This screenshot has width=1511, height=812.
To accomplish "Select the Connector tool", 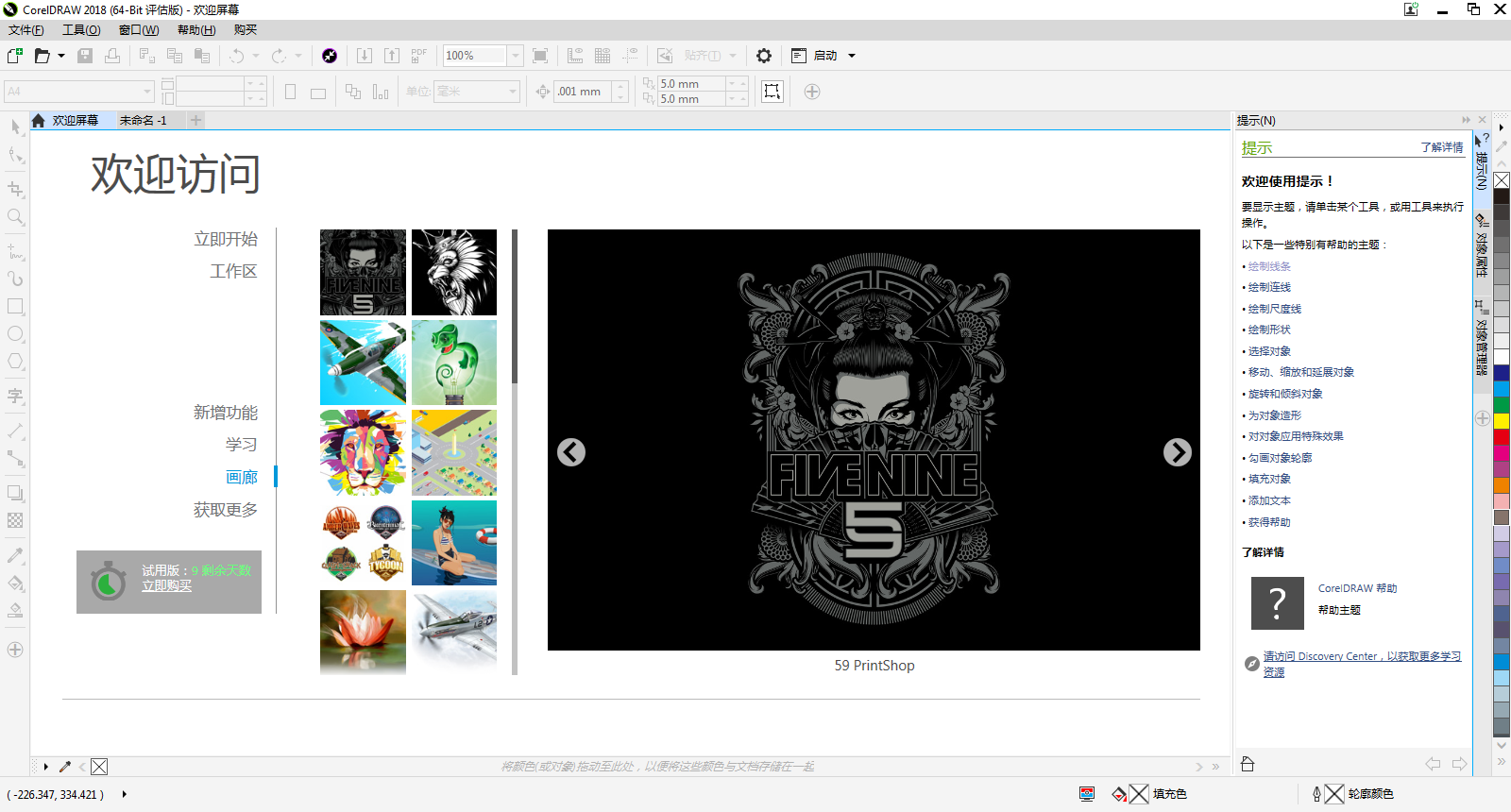I will click(x=15, y=458).
